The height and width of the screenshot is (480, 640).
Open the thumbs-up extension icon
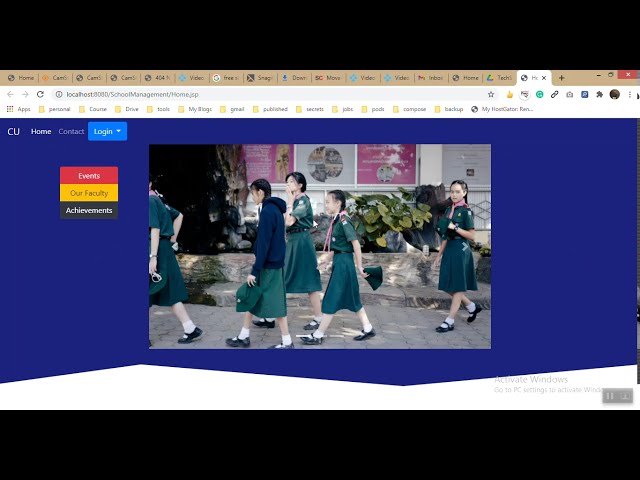click(x=509, y=94)
